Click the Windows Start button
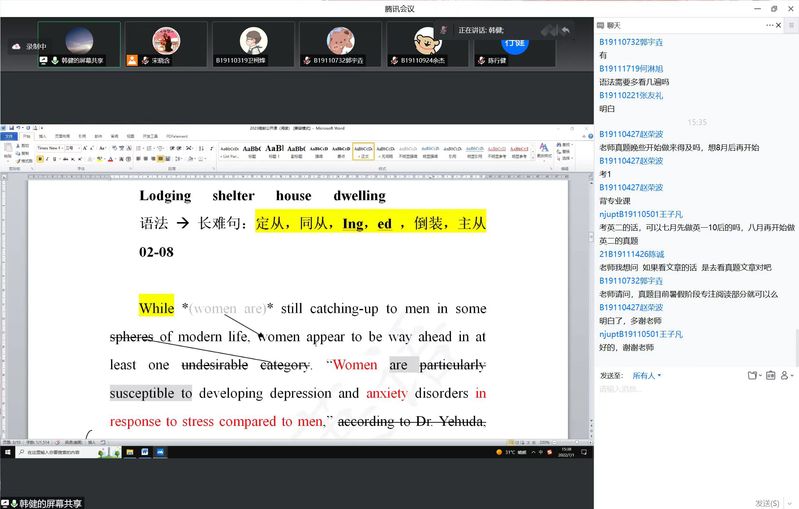The image size is (799, 509). point(8,453)
